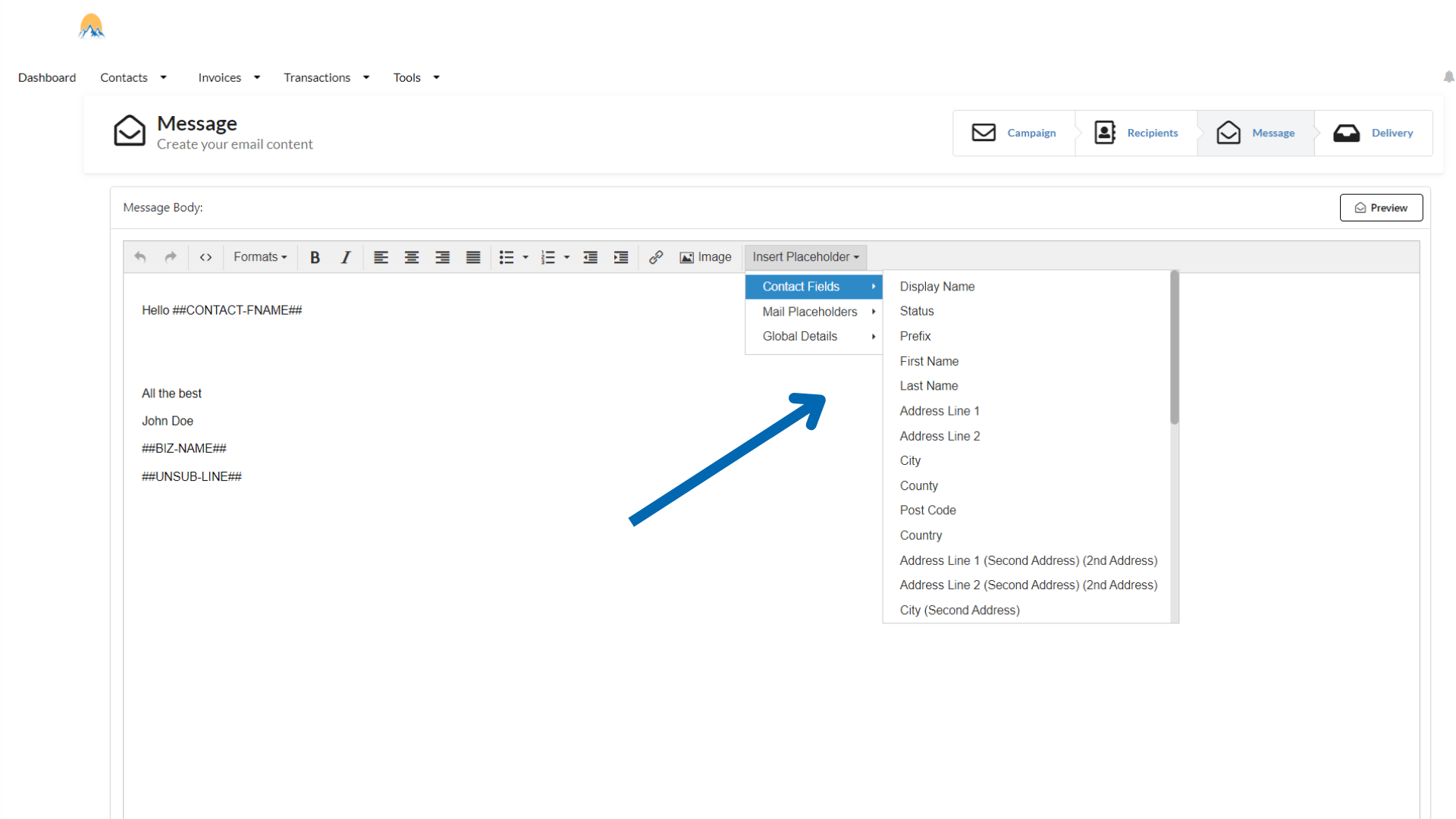Justify the text alignment

pyautogui.click(x=473, y=257)
